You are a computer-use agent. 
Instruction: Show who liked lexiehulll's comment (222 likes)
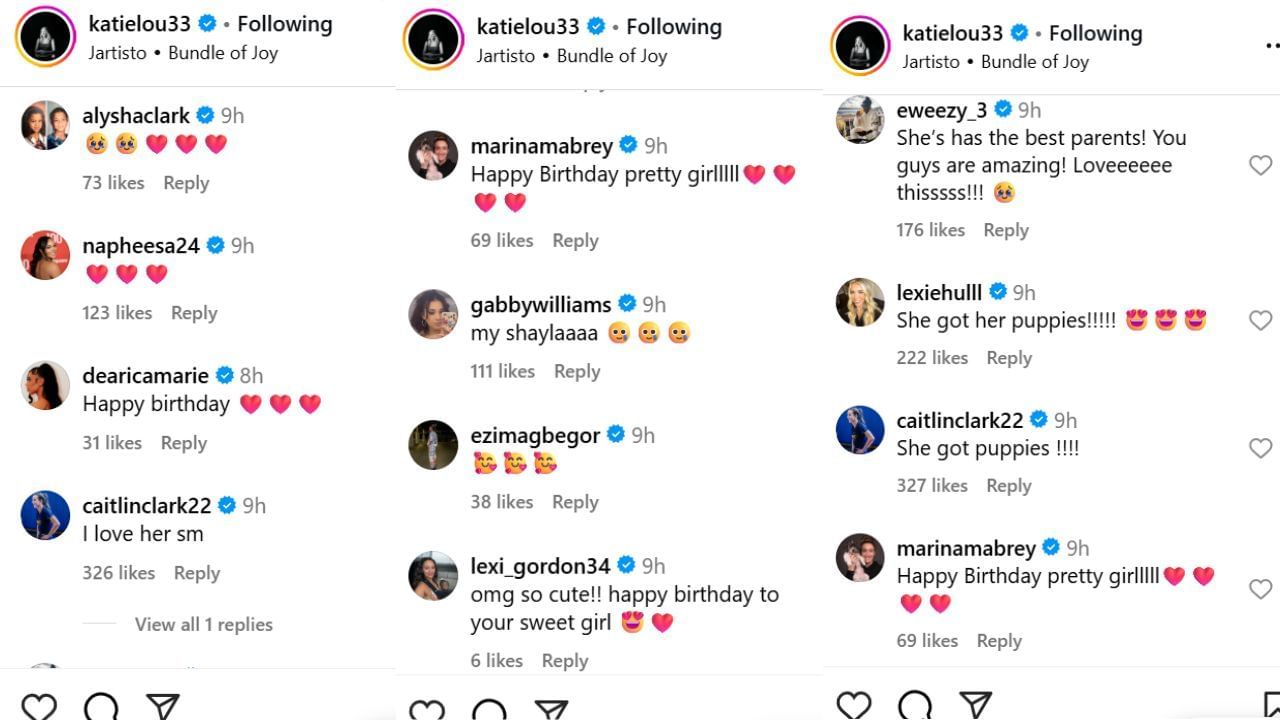932,358
